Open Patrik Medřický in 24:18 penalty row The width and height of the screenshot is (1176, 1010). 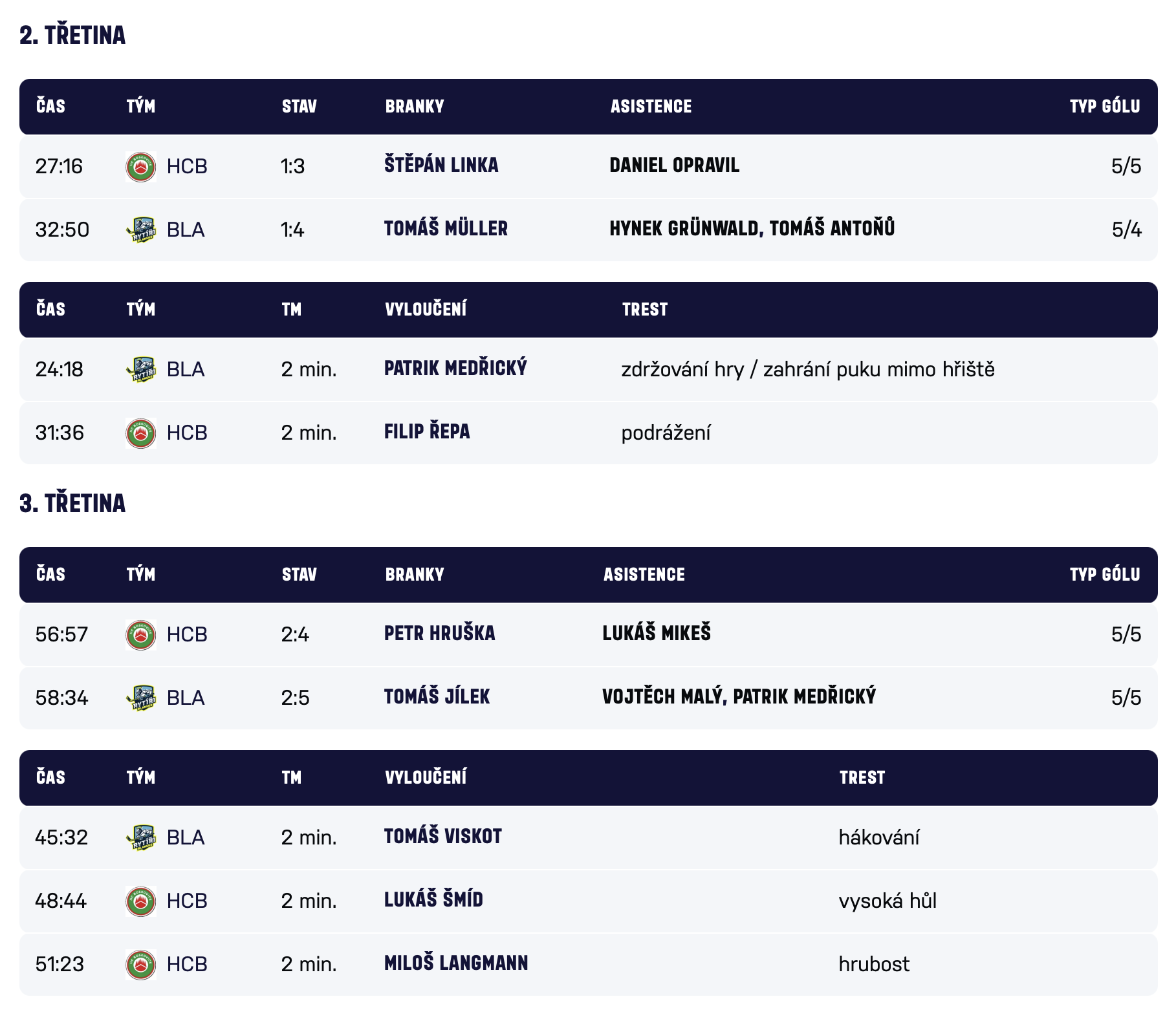455,369
